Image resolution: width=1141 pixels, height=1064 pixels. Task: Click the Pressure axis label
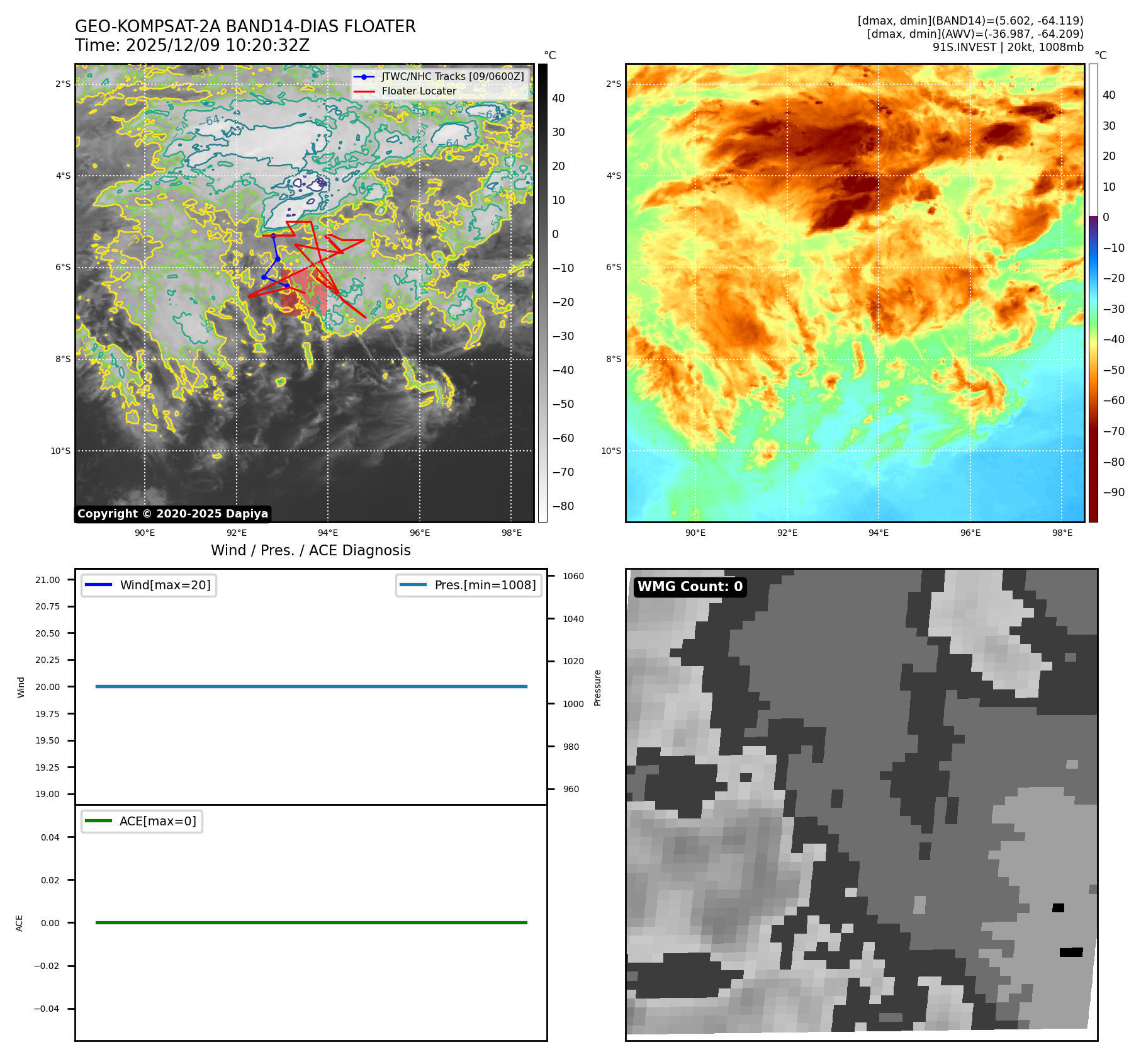point(597,688)
